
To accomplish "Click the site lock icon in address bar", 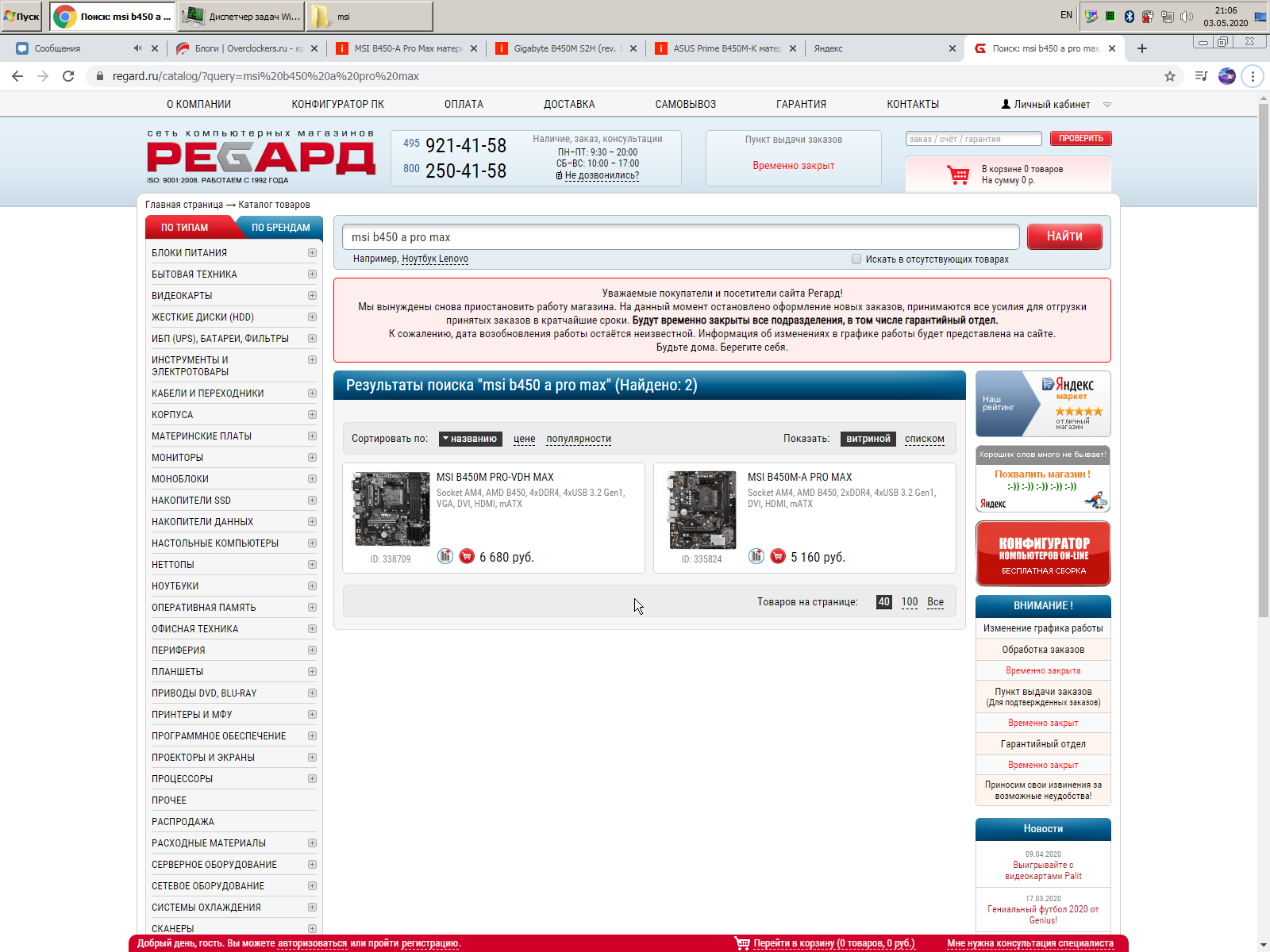I will coord(100,76).
